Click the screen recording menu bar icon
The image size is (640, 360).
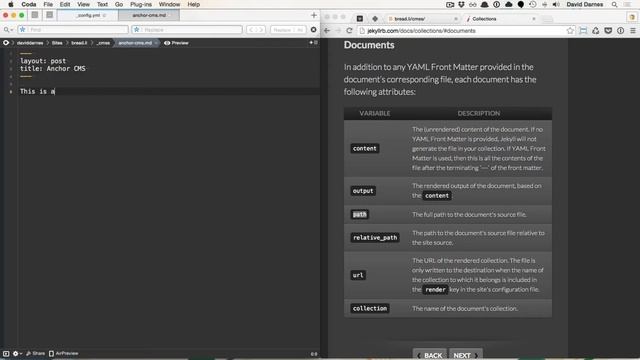[450, 4]
